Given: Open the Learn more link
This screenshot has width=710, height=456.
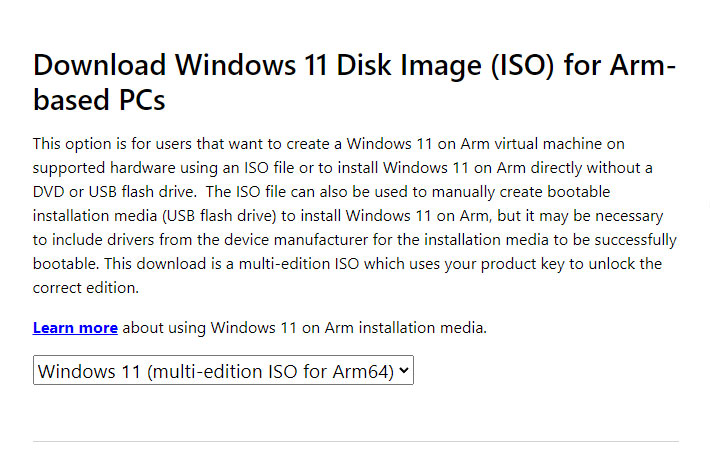Looking at the screenshot, I should 75,328.
